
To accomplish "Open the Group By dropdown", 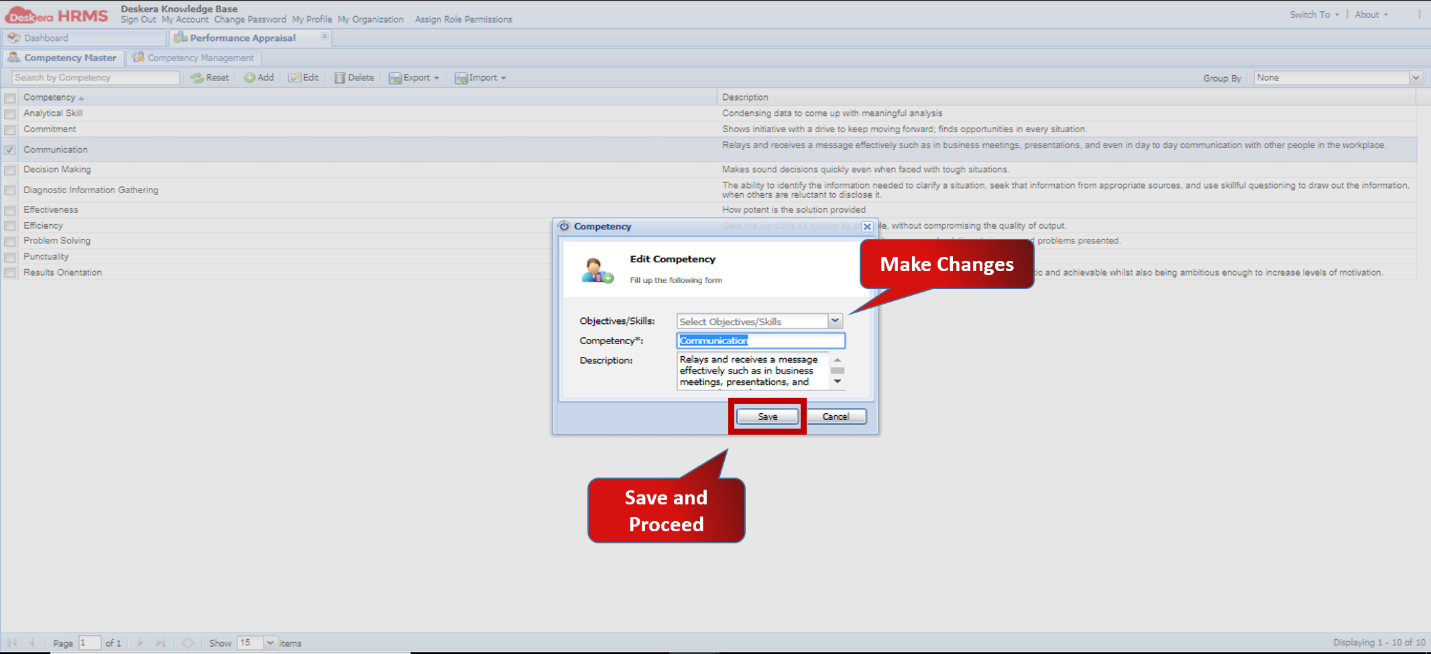I will click(1414, 77).
